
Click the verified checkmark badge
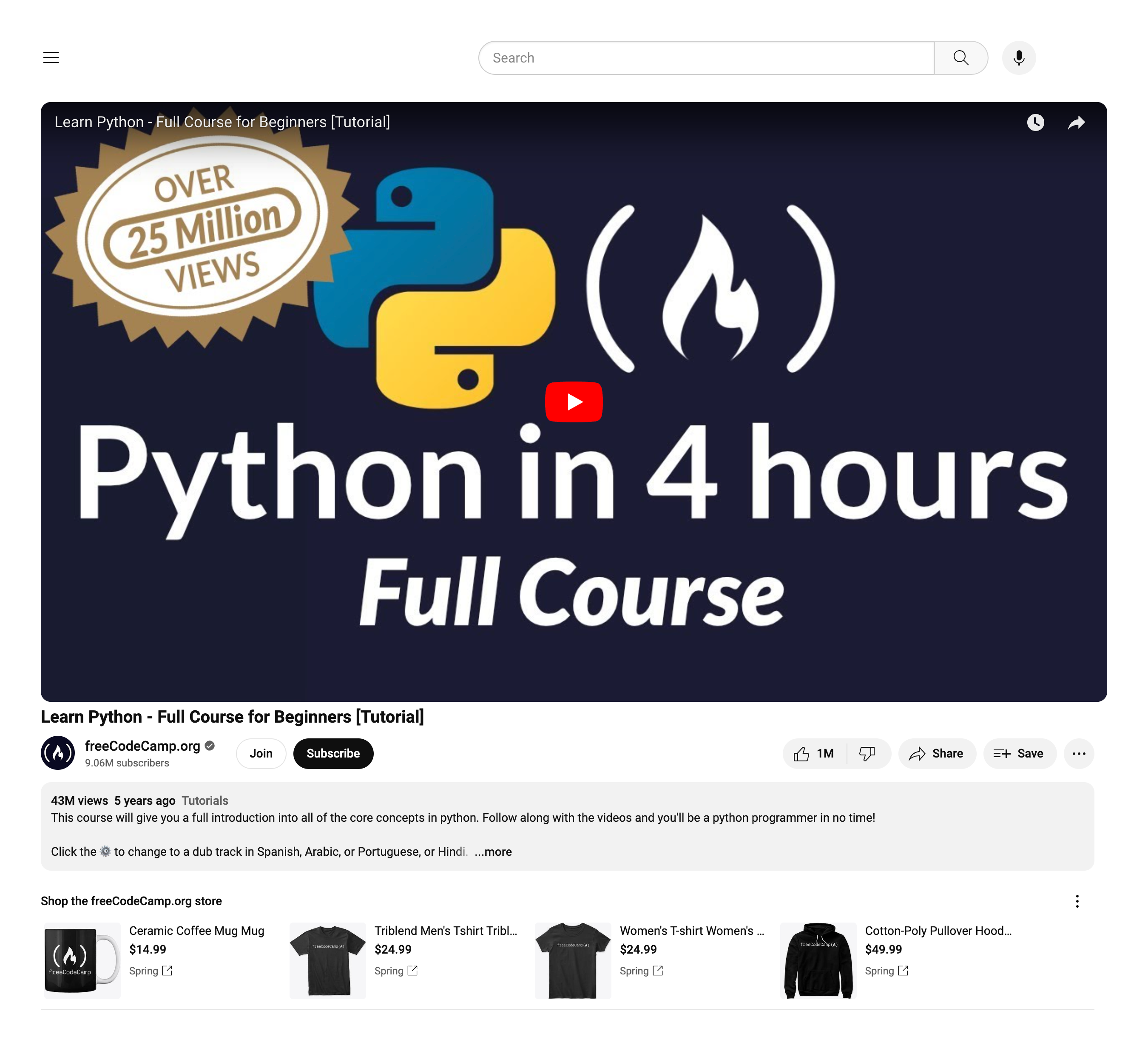(x=210, y=746)
